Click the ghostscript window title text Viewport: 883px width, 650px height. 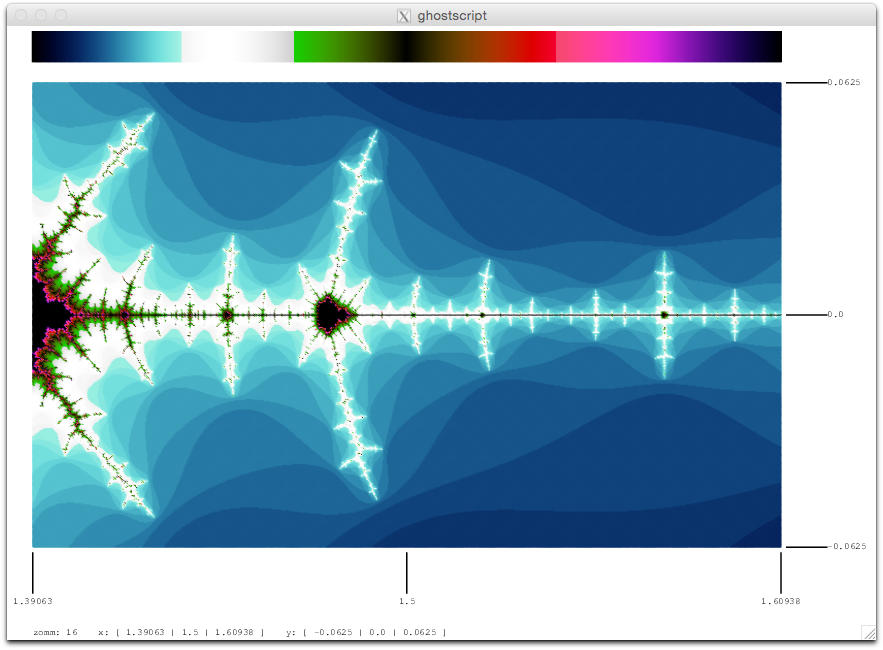point(452,16)
